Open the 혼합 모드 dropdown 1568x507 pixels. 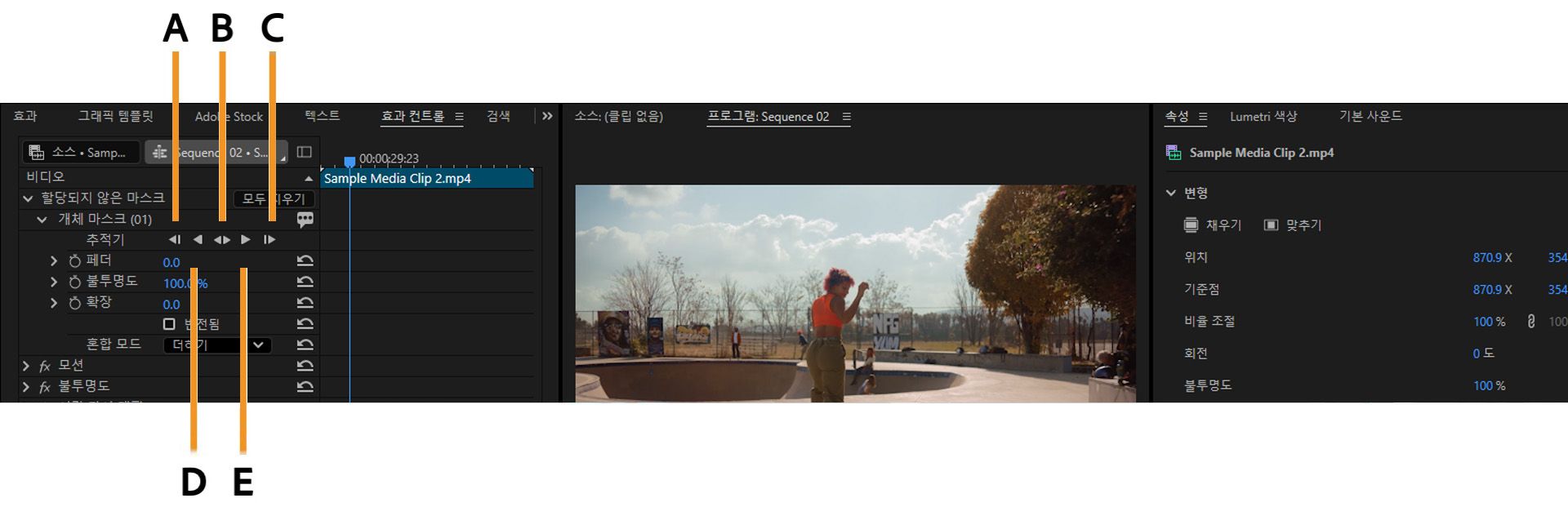click(x=217, y=345)
